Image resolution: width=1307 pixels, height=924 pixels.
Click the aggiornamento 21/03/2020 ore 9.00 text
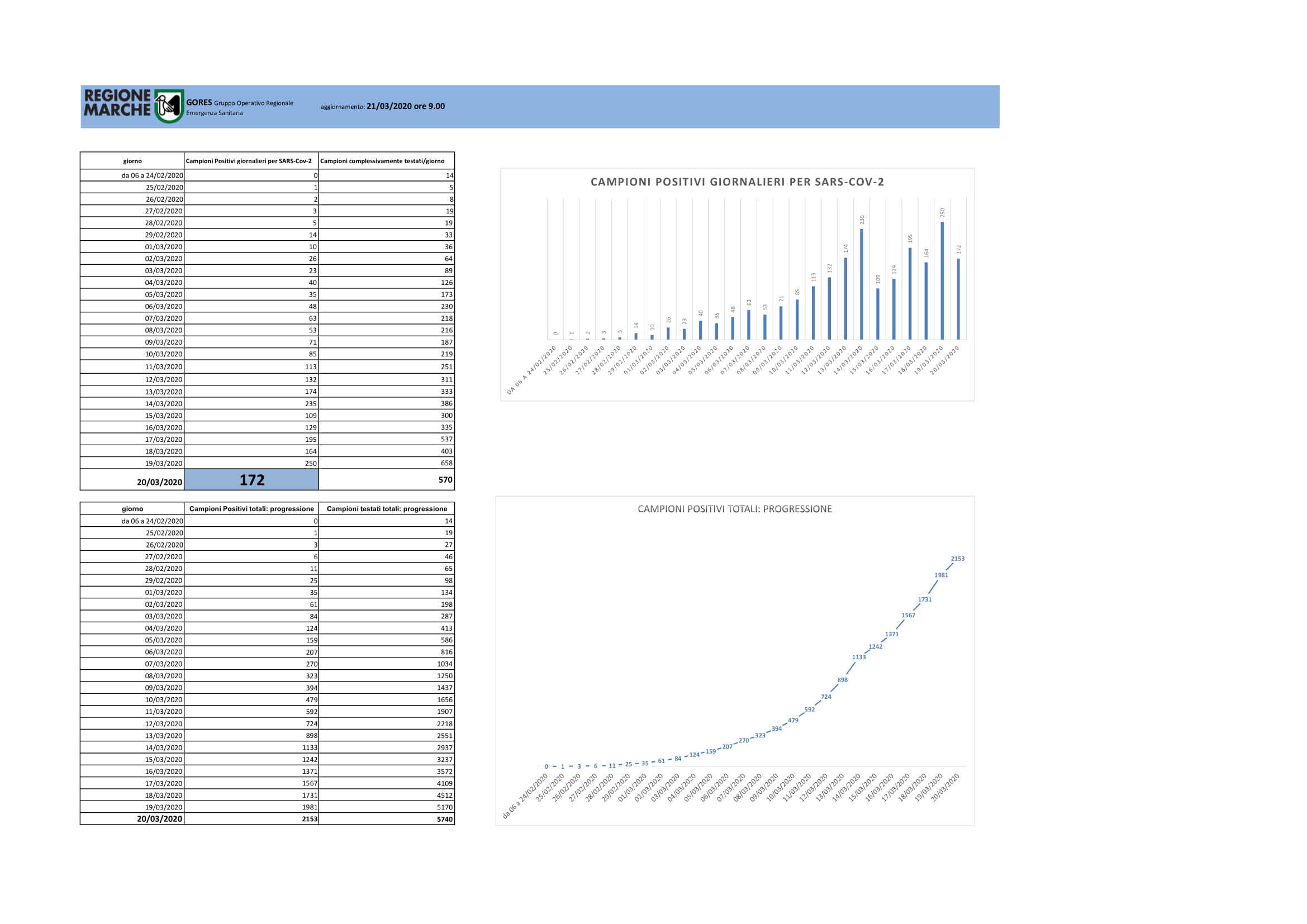coord(383,106)
